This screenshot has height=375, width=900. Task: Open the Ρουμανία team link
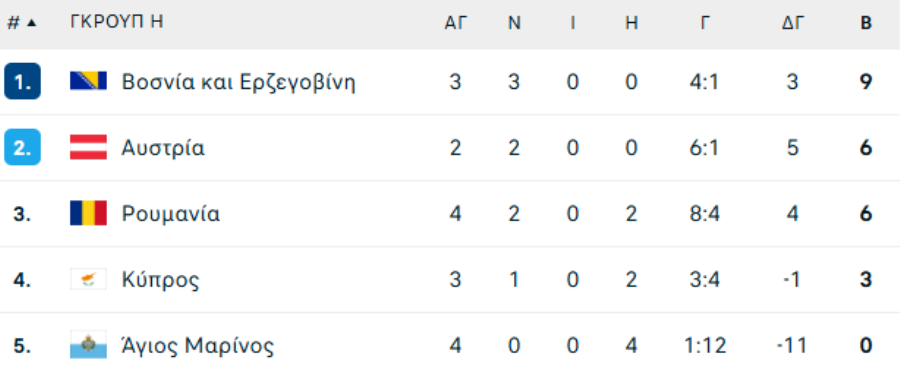[x=170, y=214]
